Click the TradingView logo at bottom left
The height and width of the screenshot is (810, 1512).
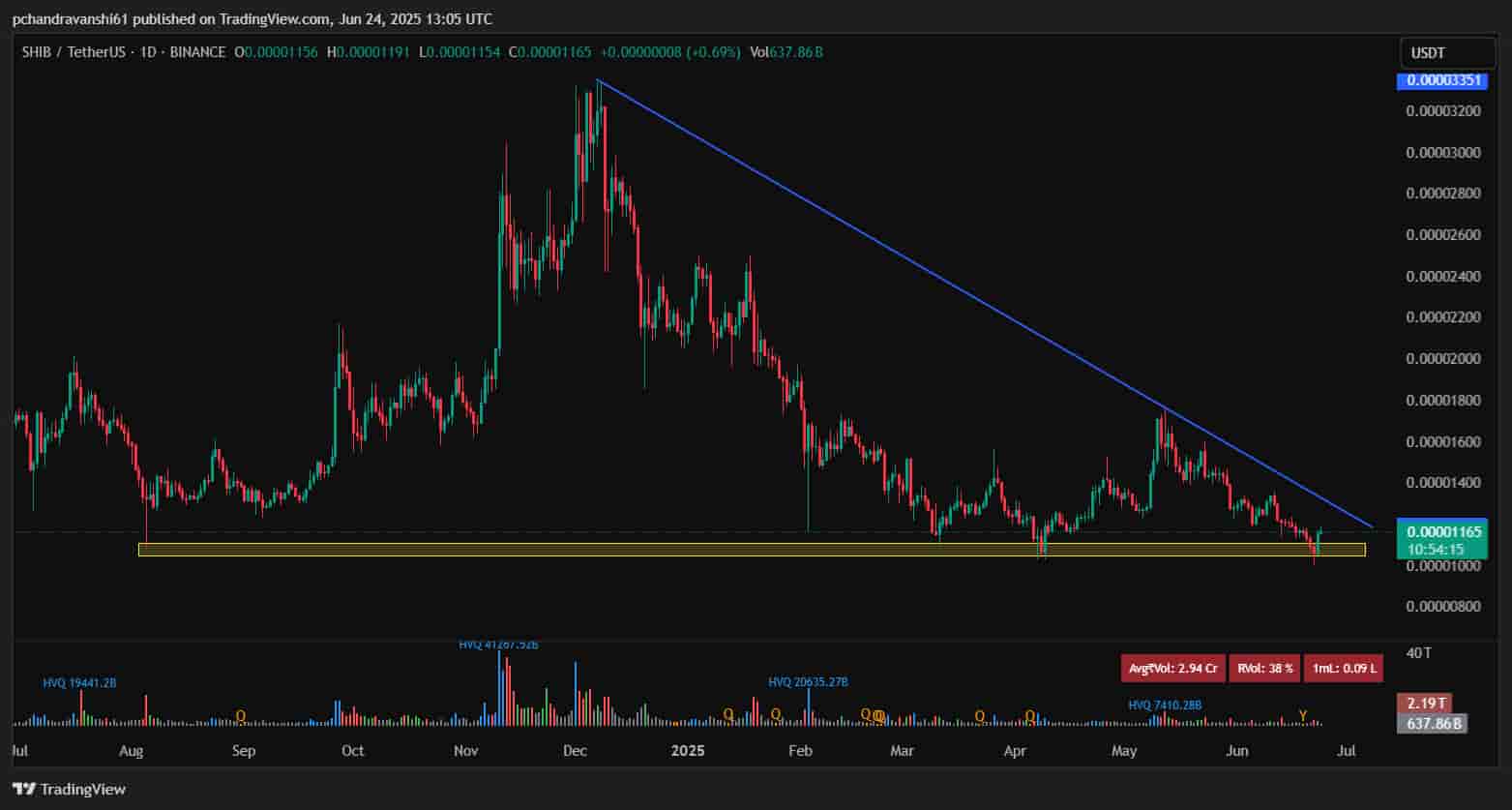point(69,789)
